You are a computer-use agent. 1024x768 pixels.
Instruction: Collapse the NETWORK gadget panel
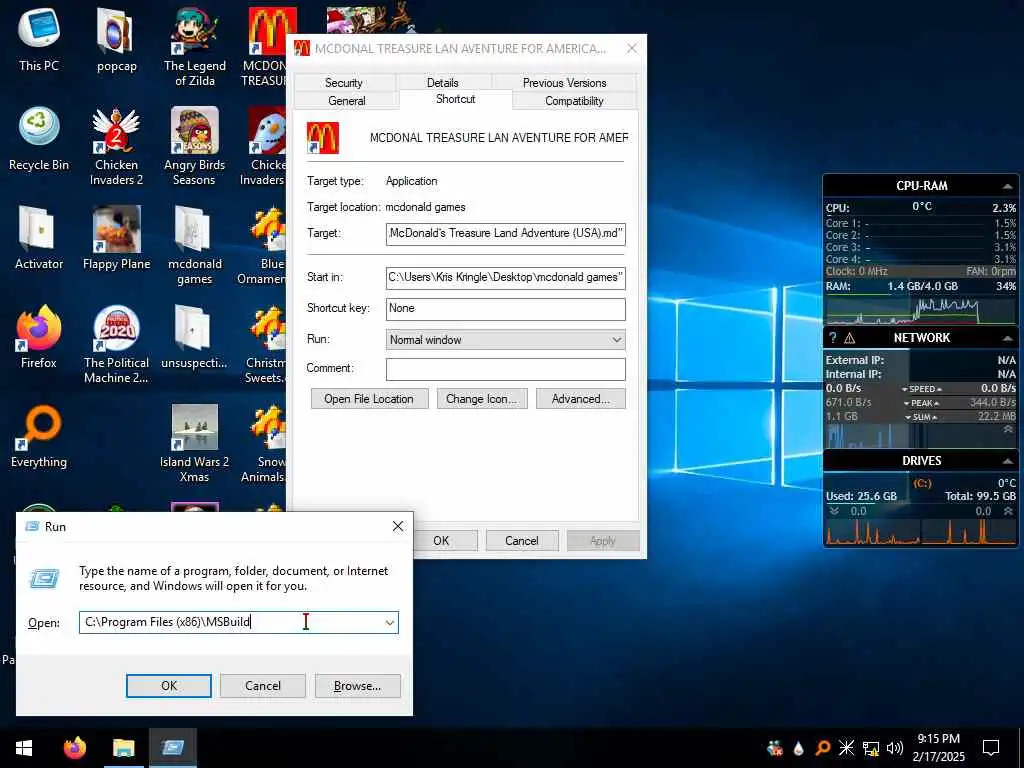pyautogui.click(x=1007, y=338)
